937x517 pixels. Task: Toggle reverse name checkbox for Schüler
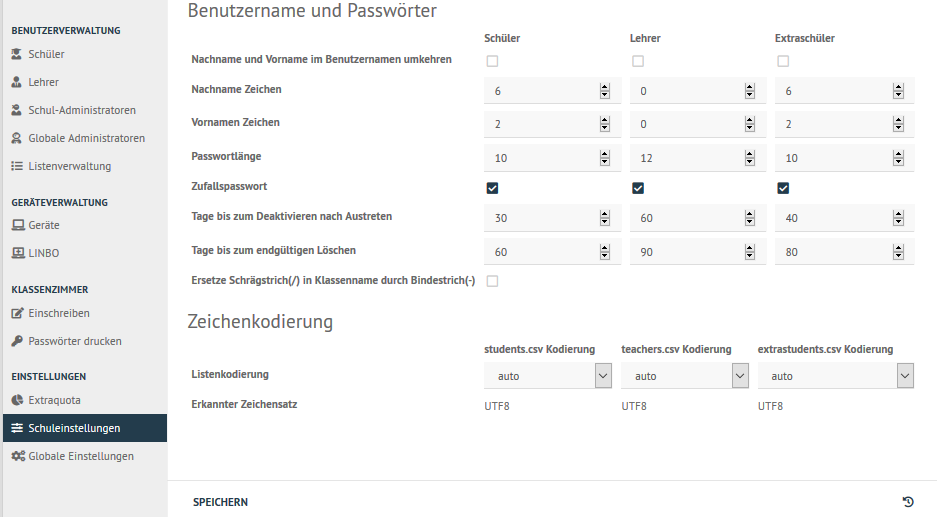click(492, 61)
